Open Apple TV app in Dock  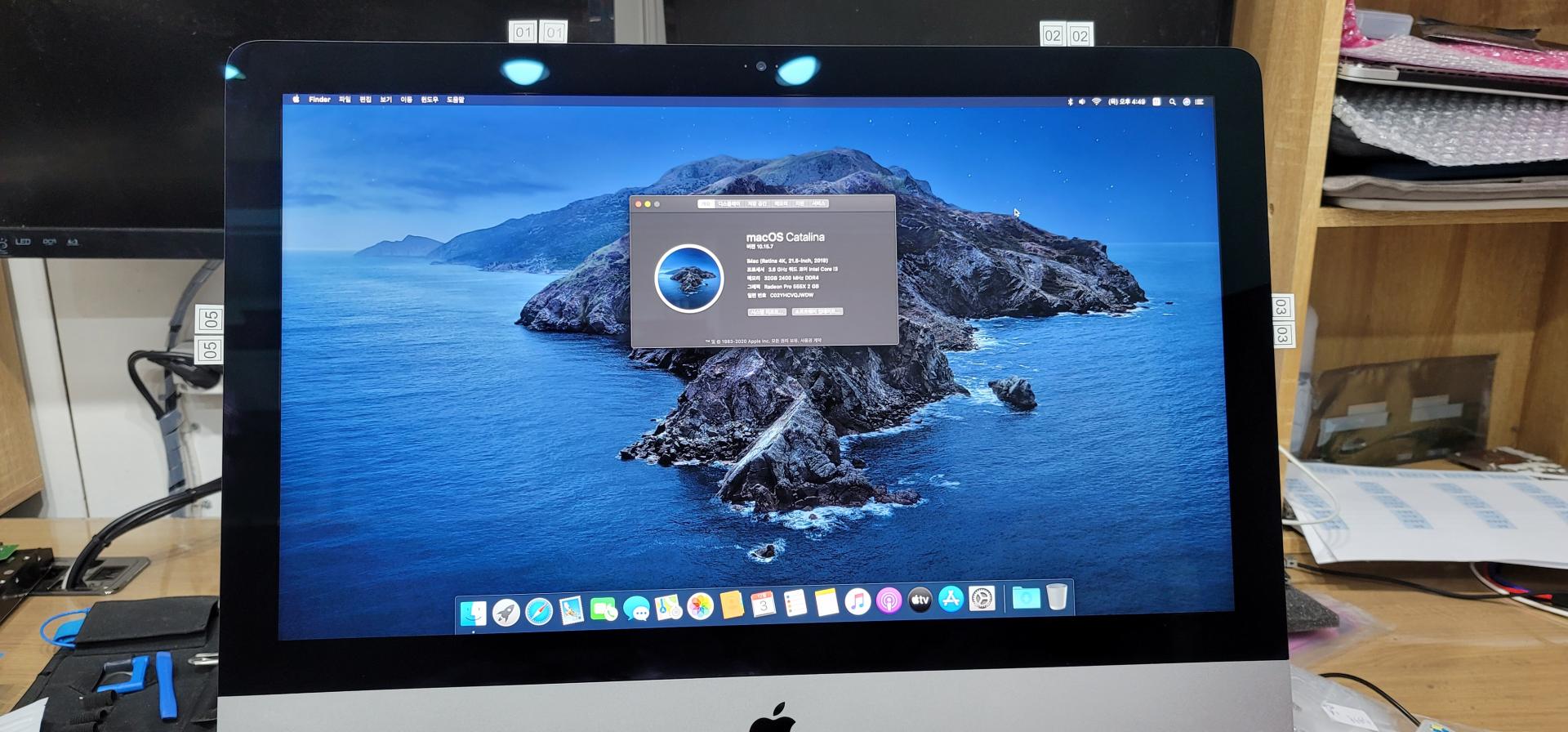pos(920,600)
